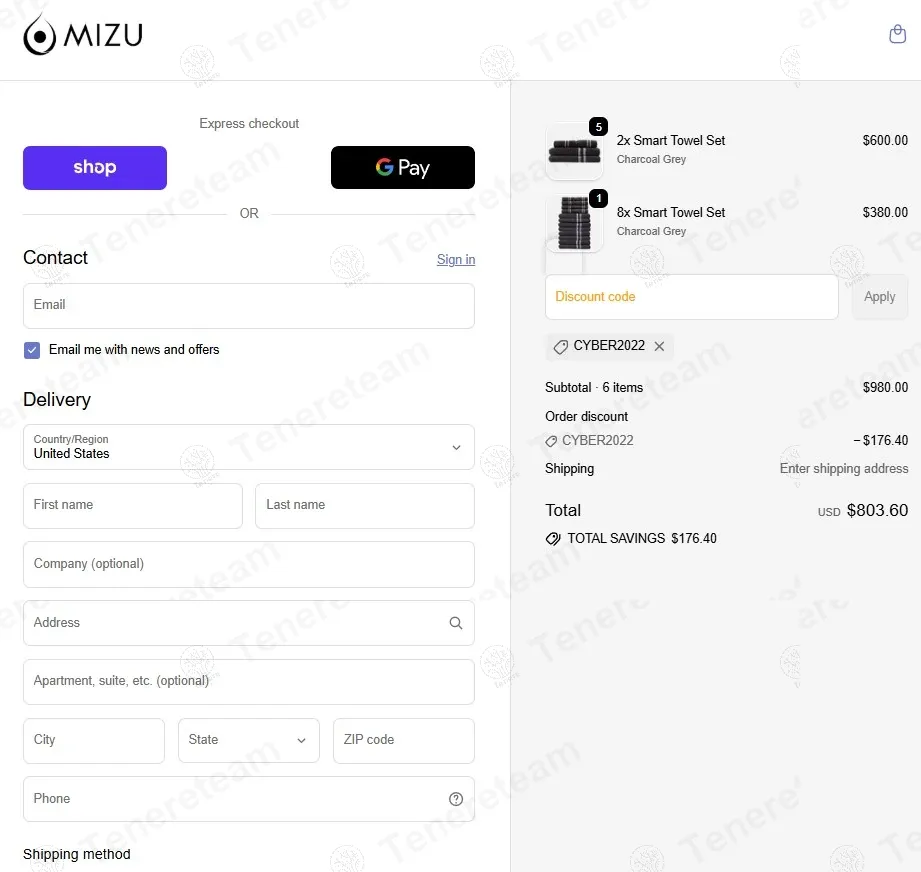Pay with Shop express checkout

[x=95, y=168]
